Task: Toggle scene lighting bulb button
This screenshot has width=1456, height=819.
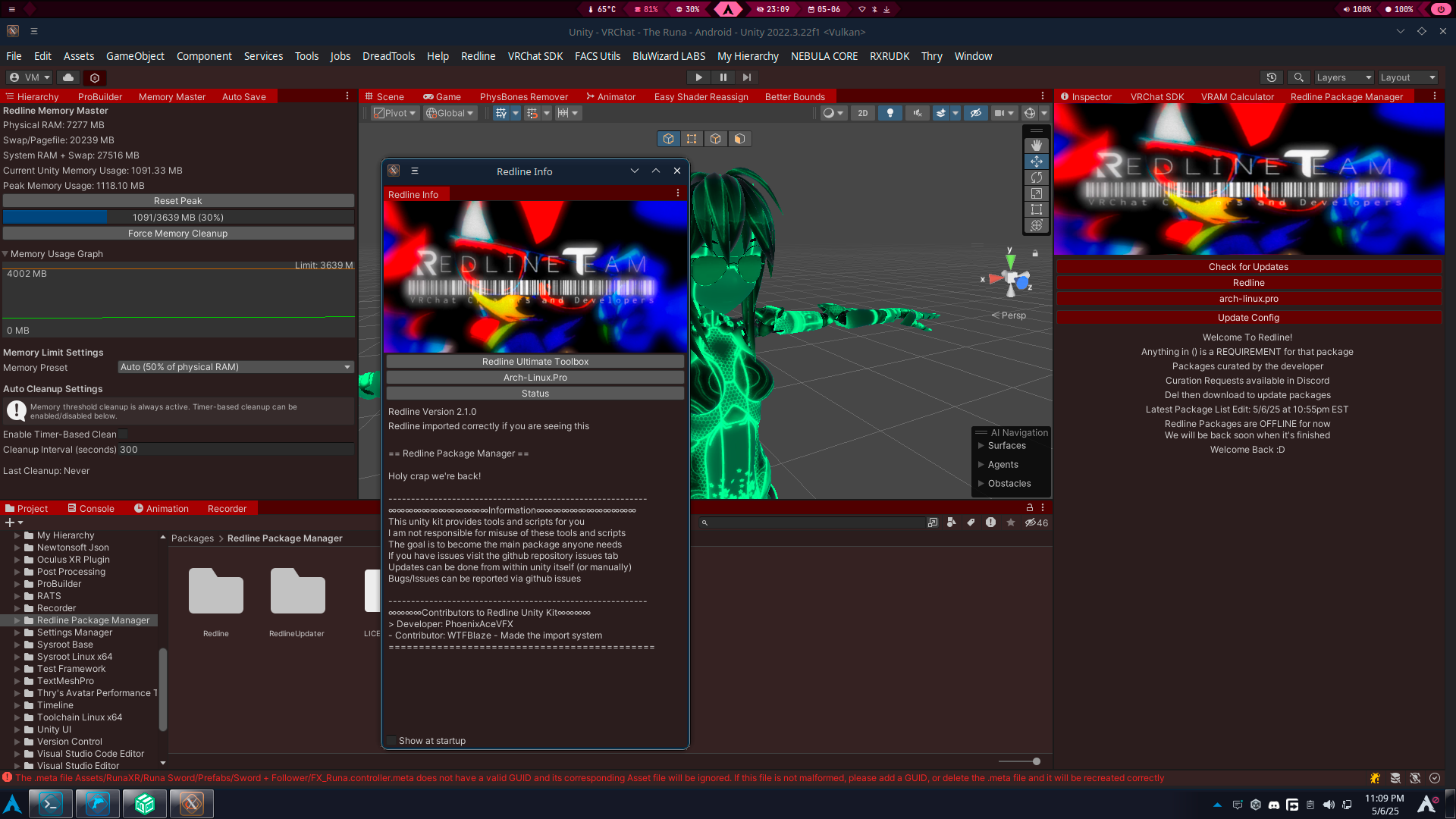Action: pos(890,113)
